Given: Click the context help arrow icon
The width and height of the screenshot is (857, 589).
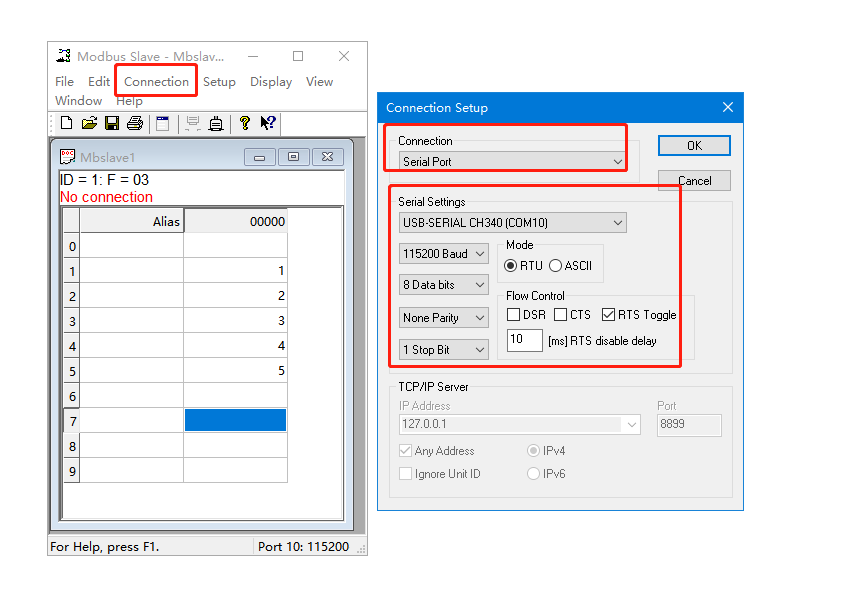Looking at the screenshot, I should pyautogui.click(x=268, y=123).
